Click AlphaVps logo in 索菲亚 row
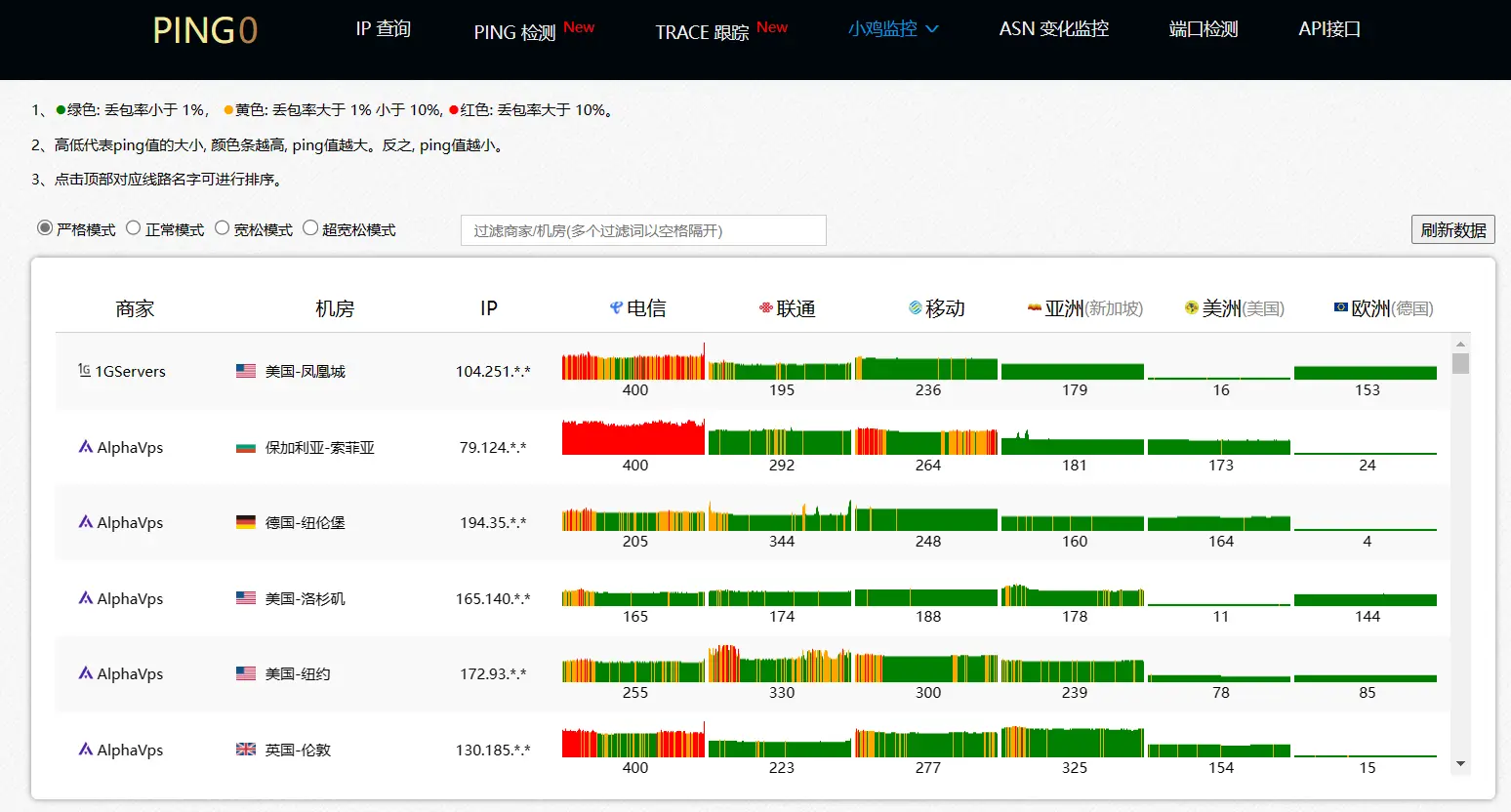The image size is (1511, 812). click(86, 447)
